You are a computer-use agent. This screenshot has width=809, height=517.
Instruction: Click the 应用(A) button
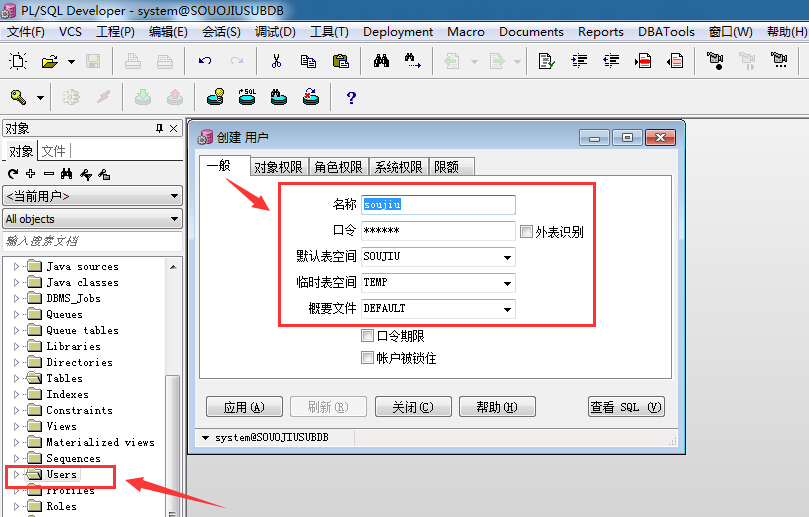244,407
